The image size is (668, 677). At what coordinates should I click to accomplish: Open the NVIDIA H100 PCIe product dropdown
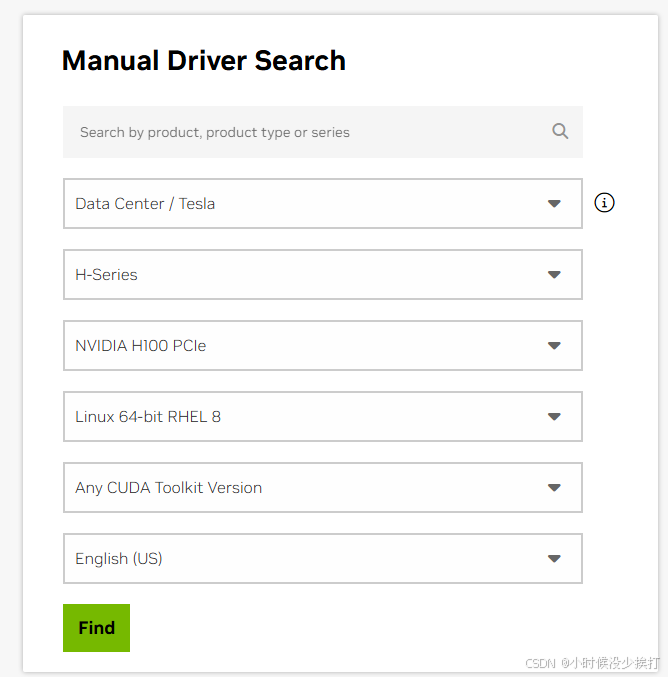click(x=323, y=345)
